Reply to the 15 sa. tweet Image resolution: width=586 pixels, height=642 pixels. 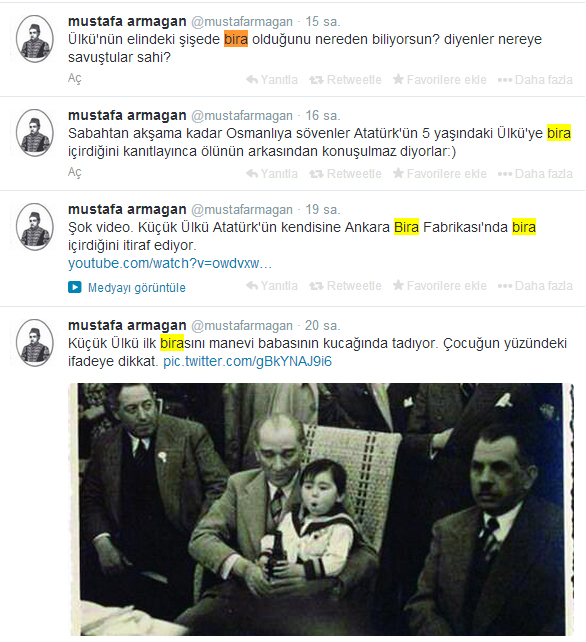click(272, 79)
